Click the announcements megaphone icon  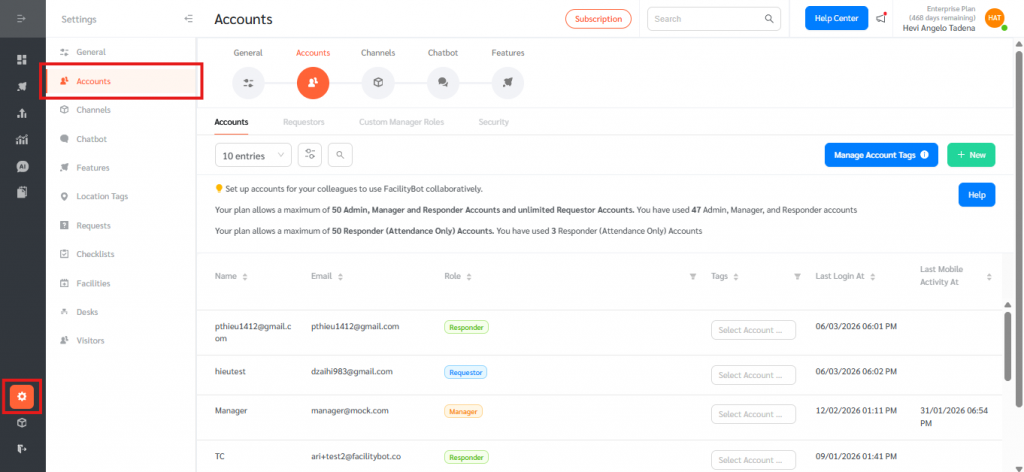[881, 19]
